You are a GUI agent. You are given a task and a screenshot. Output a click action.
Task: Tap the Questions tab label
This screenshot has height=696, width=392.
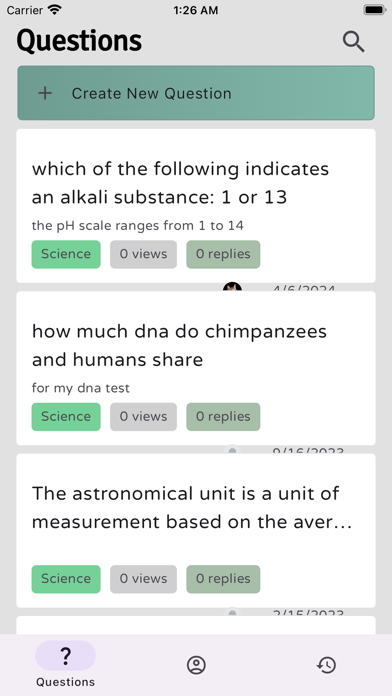65,682
